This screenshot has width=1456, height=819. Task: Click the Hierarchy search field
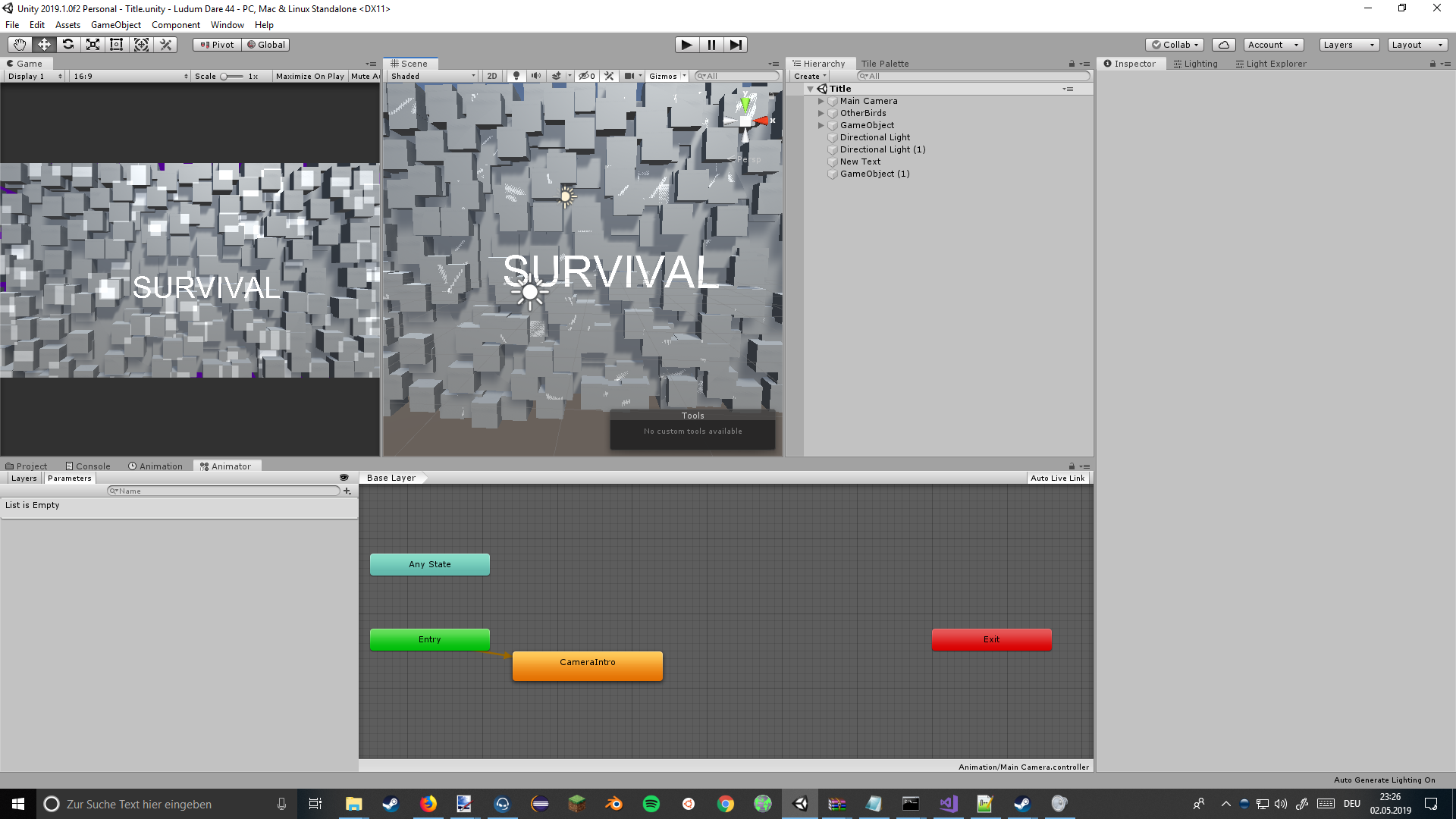pos(973,76)
